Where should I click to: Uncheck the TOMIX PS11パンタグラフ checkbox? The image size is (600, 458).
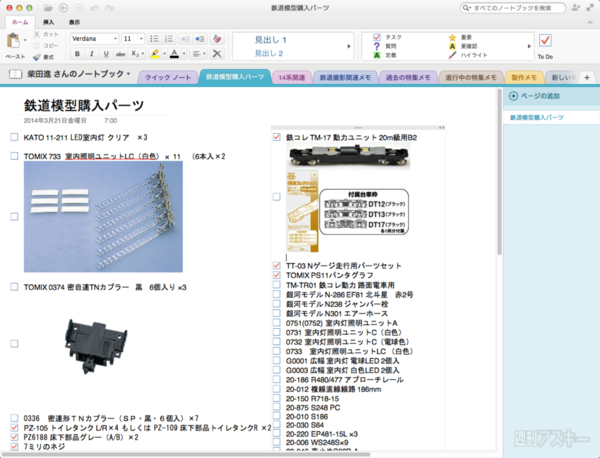(276, 275)
